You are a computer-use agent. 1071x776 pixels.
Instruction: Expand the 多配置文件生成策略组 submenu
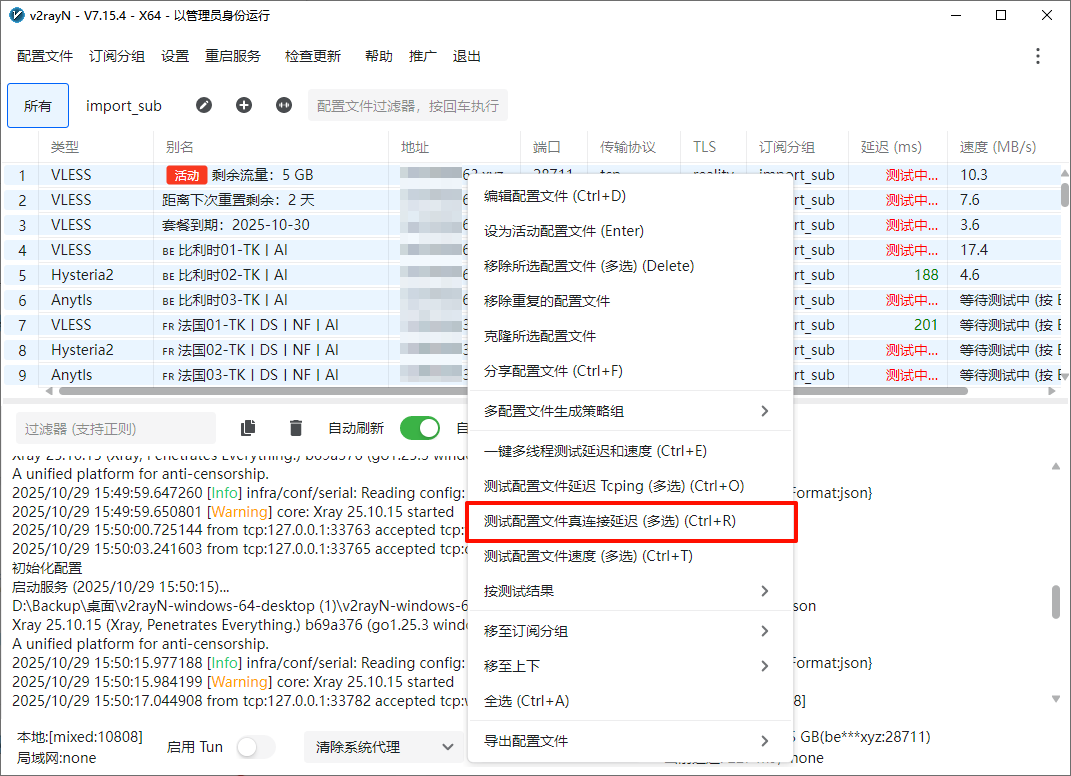coord(630,411)
